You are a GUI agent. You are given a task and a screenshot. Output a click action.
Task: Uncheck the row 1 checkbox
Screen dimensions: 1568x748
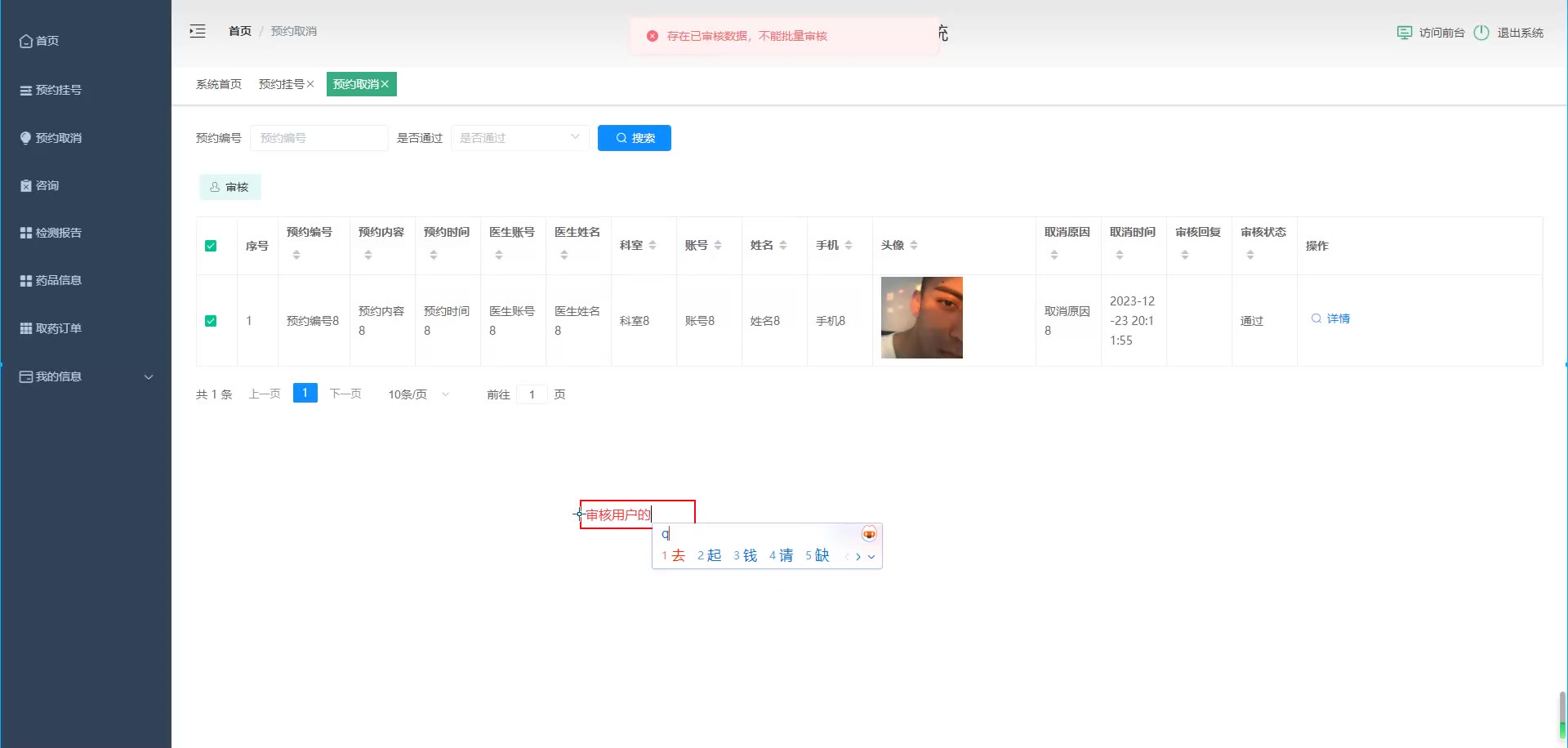[211, 321]
